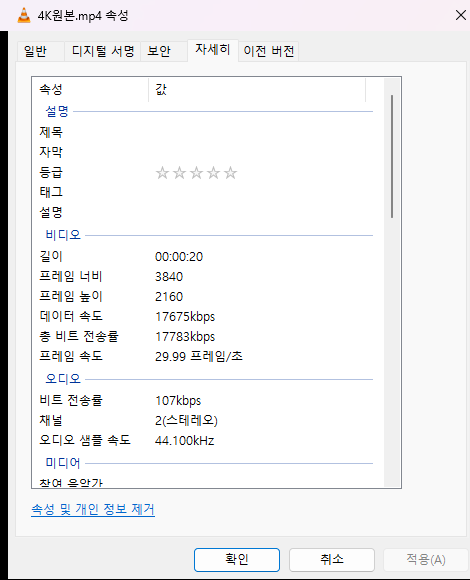Set rating to five stars
The height and width of the screenshot is (580, 470).
pyautogui.click(x=230, y=173)
